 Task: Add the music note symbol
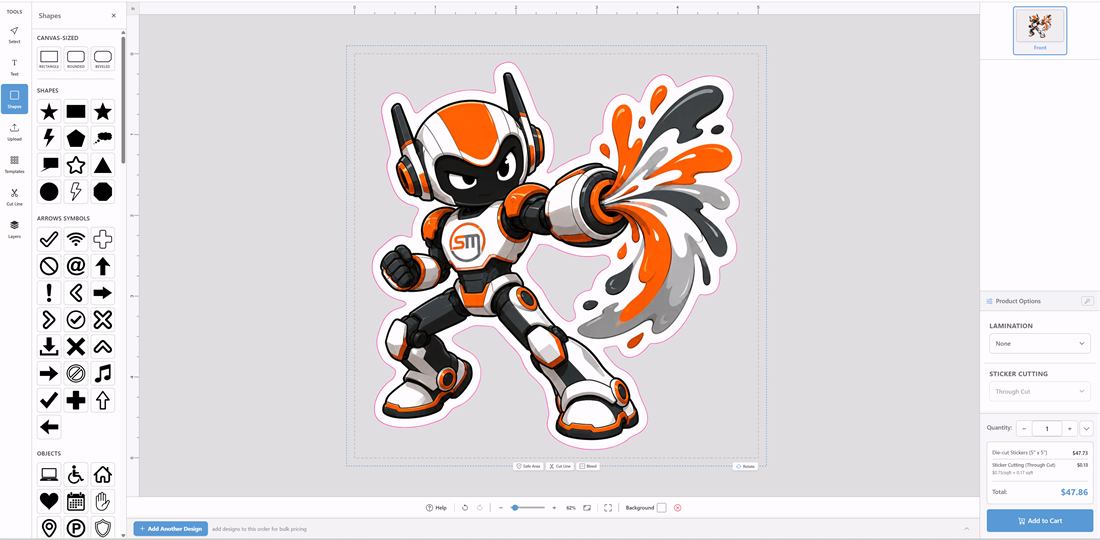[102, 372]
